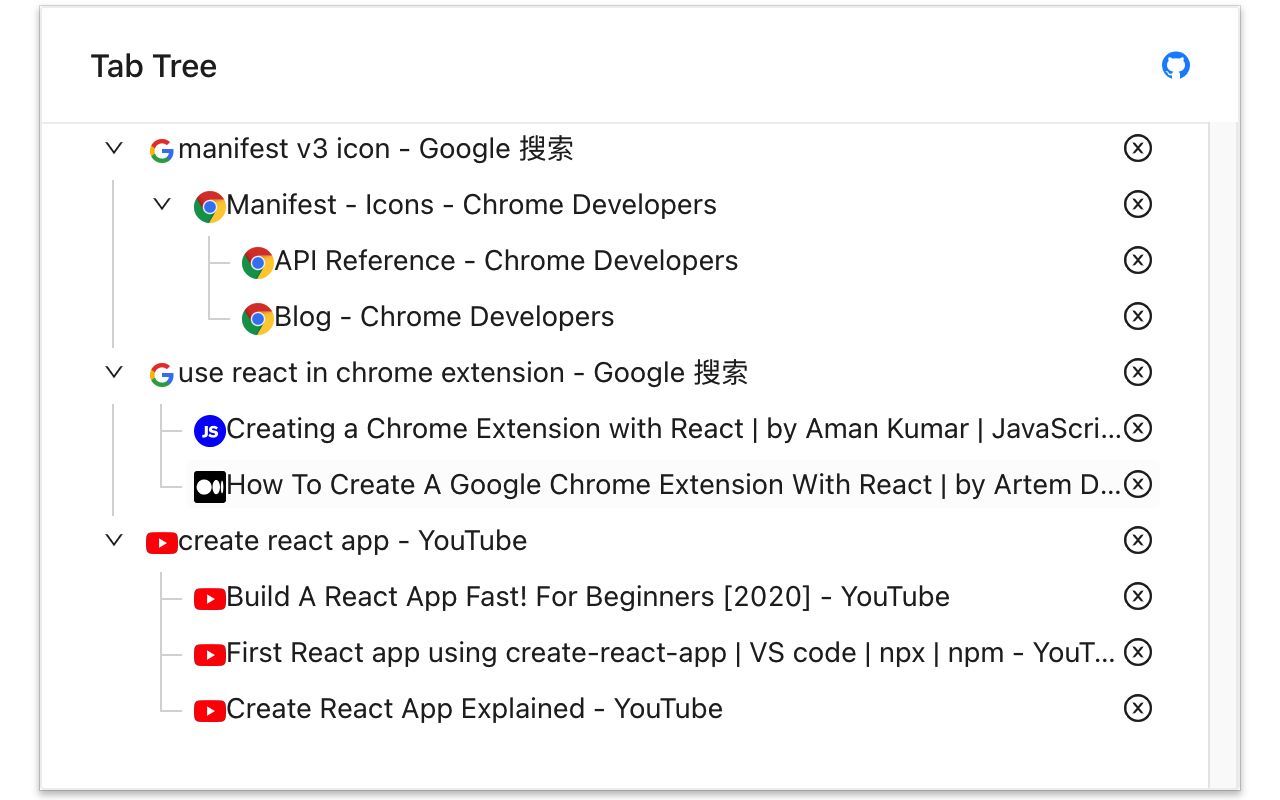Select 'Create React App Explained - YouTube' entry
The width and height of the screenshot is (1280, 800).
coord(474,709)
